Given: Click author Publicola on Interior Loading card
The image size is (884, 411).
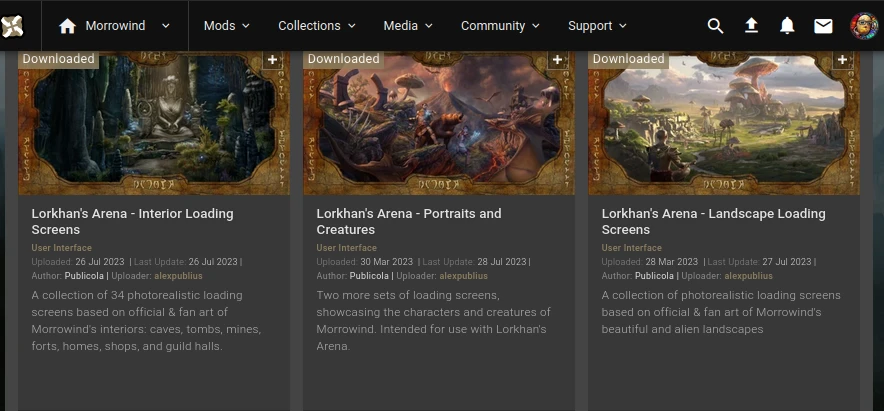Looking at the screenshot, I should (86, 276).
